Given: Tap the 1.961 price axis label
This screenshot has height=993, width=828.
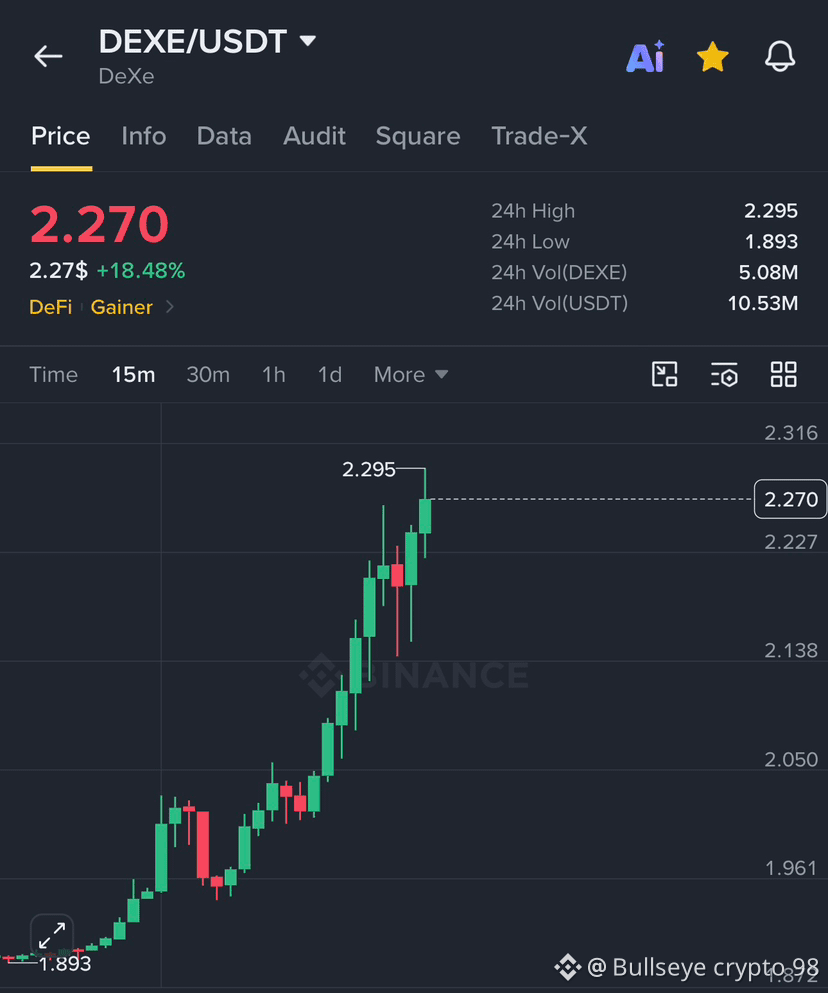Looking at the screenshot, I should (791, 868).
